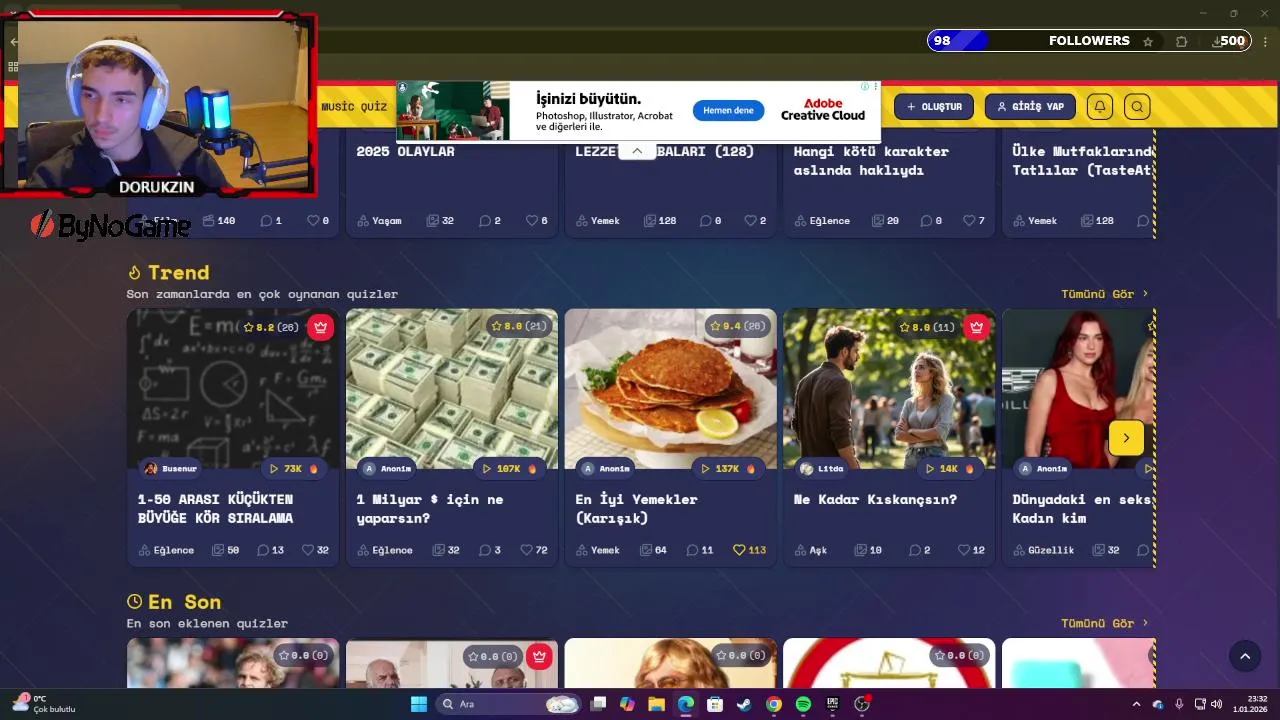Click the microphone icon in system tray
The width and height of the screenshot is (1280, 720).
point(1179,704)
